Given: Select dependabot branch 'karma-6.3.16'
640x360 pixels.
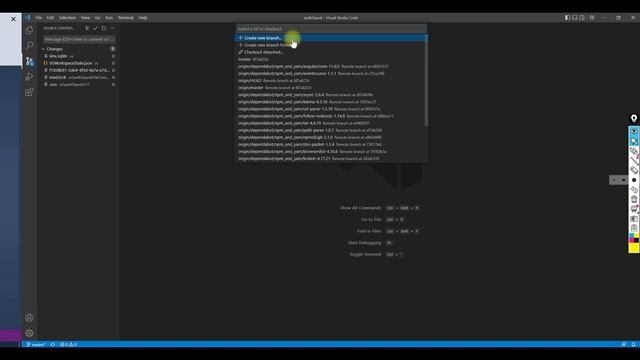Looking at the screenshot, I should [331, 102].
